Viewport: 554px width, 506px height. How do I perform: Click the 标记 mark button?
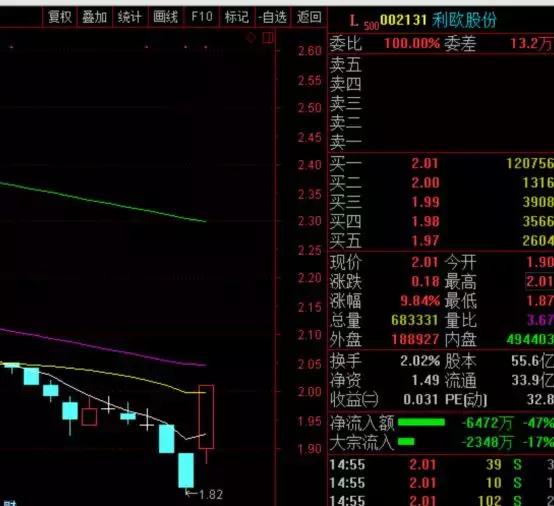coord(237,17)
